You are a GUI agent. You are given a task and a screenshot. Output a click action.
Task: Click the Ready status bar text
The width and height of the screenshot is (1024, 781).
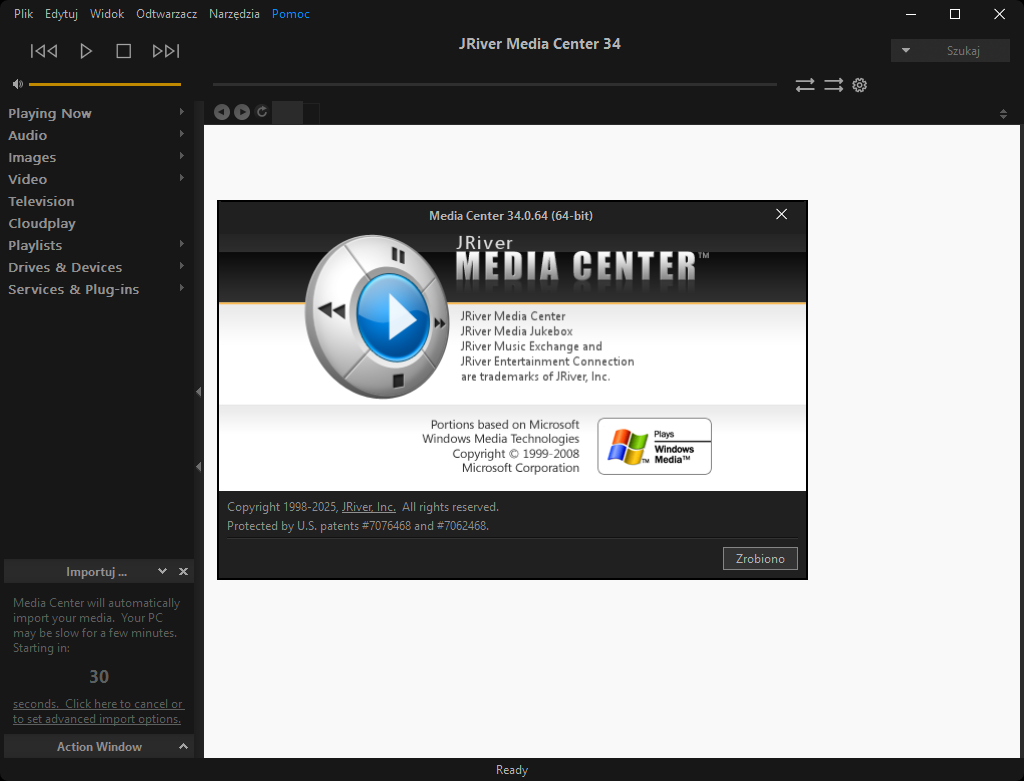(511, 770)
